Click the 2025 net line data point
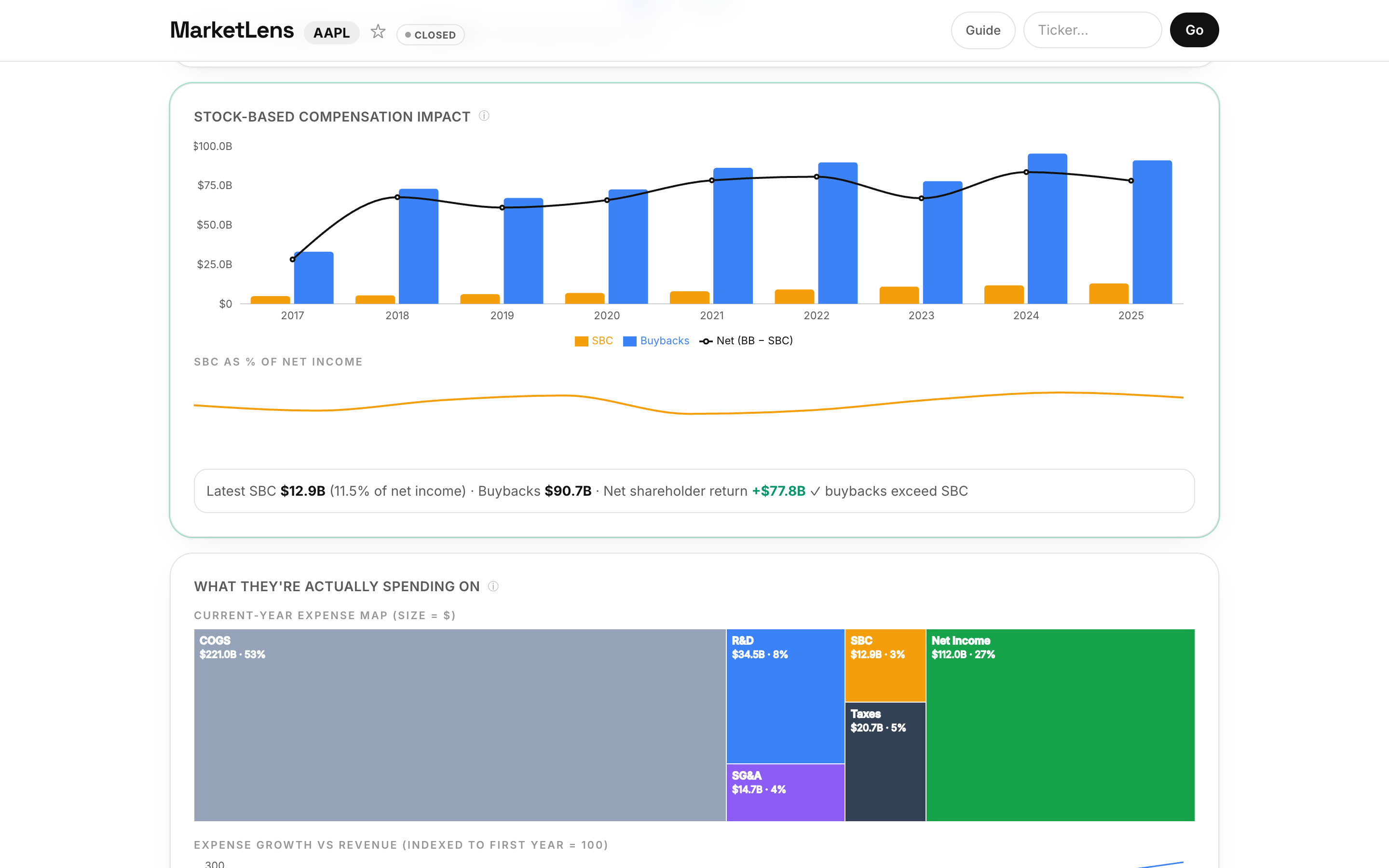This screenshot has height=868, width=1389. [1130, 181]
